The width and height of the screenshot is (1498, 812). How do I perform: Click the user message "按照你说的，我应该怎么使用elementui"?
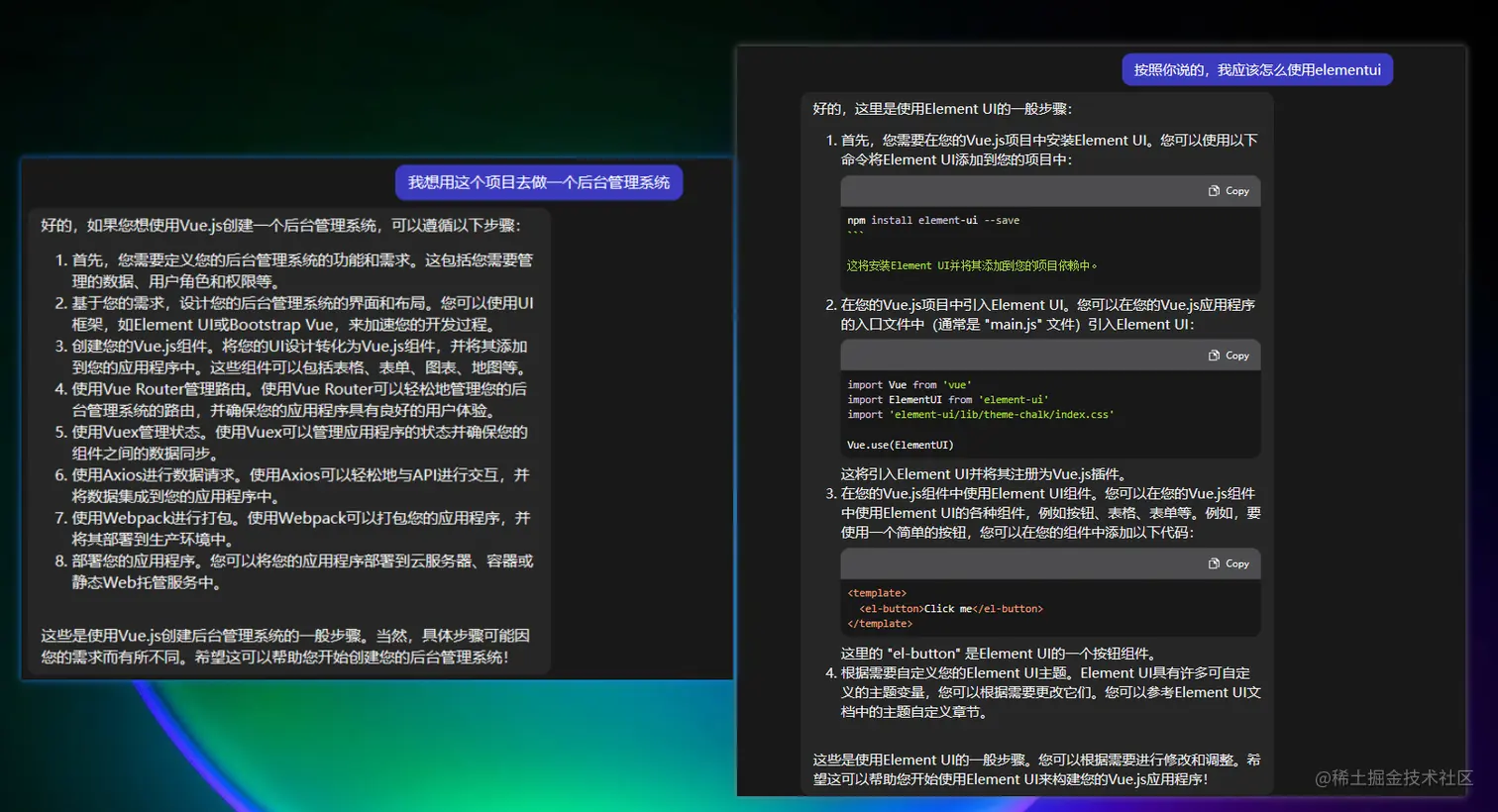[x=1257, y=69]
